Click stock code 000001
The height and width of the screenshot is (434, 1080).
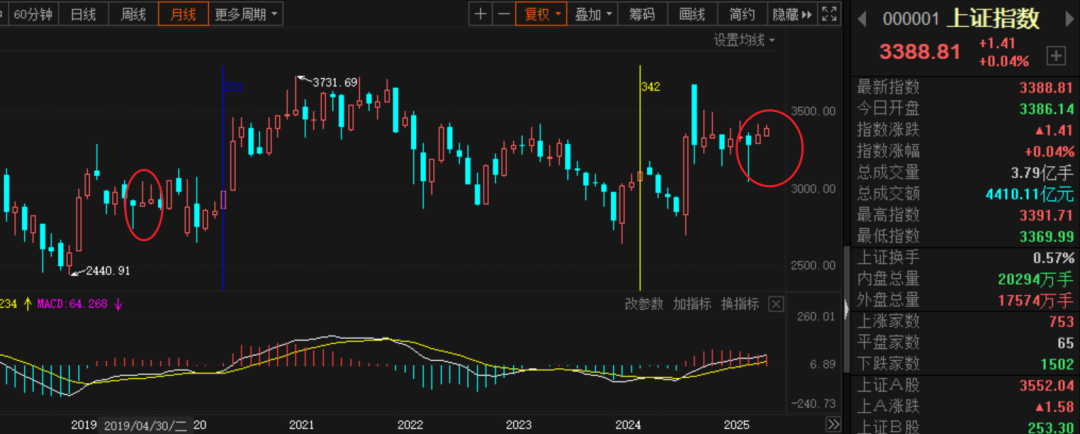click(x=911, y=20)
